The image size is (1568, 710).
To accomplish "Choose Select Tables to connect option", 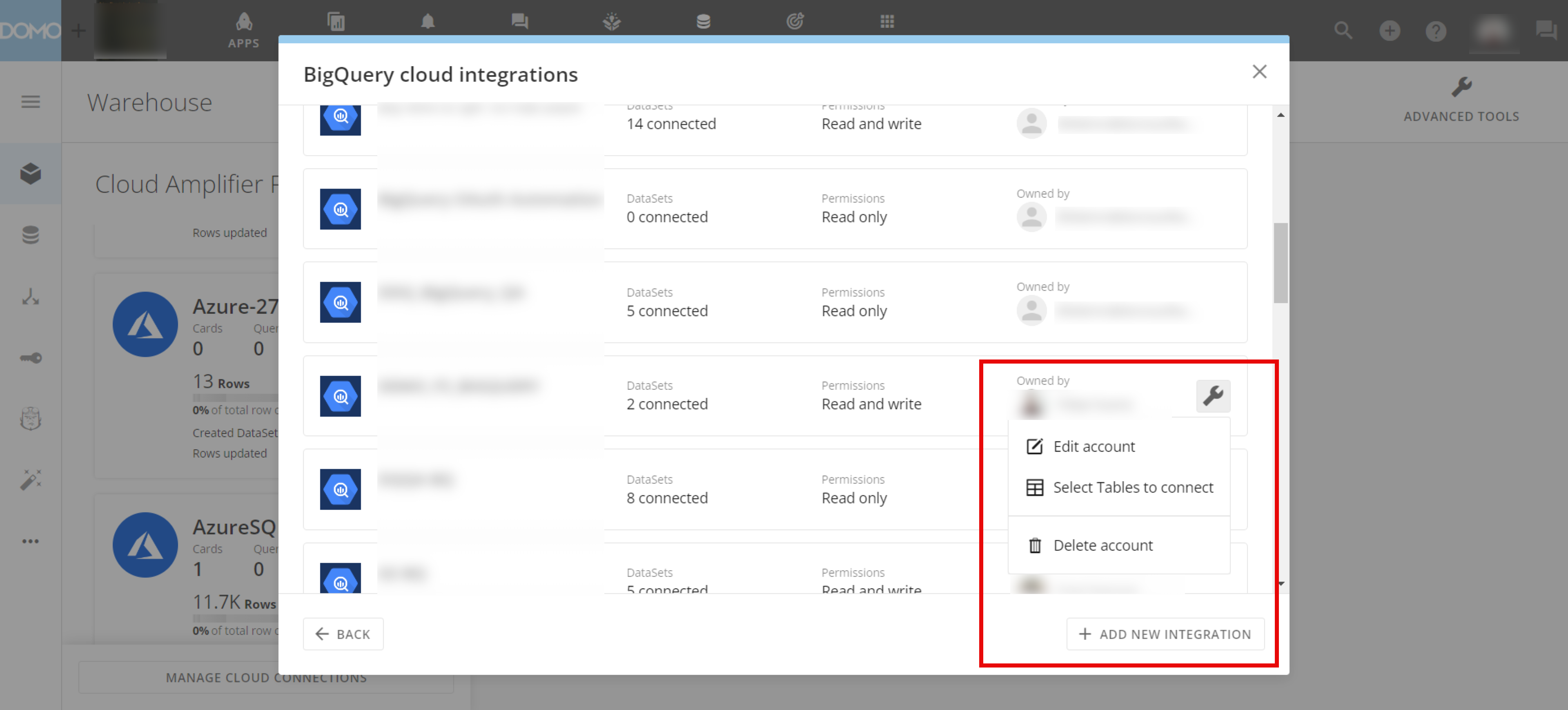I will click(x=1132, y=487).
